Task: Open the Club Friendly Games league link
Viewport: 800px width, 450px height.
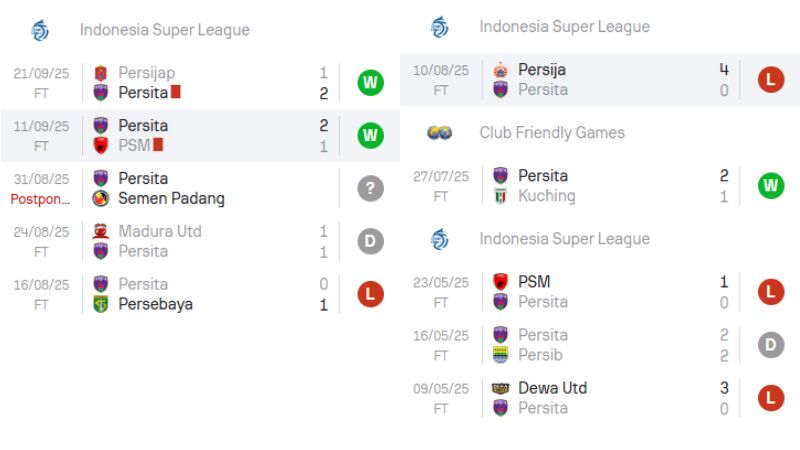Action: pyautogui.click(x=551, y=133)
